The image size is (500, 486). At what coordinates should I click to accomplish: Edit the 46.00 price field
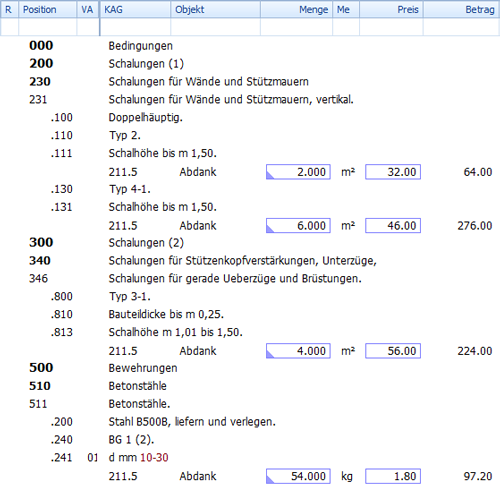point(393,226)
